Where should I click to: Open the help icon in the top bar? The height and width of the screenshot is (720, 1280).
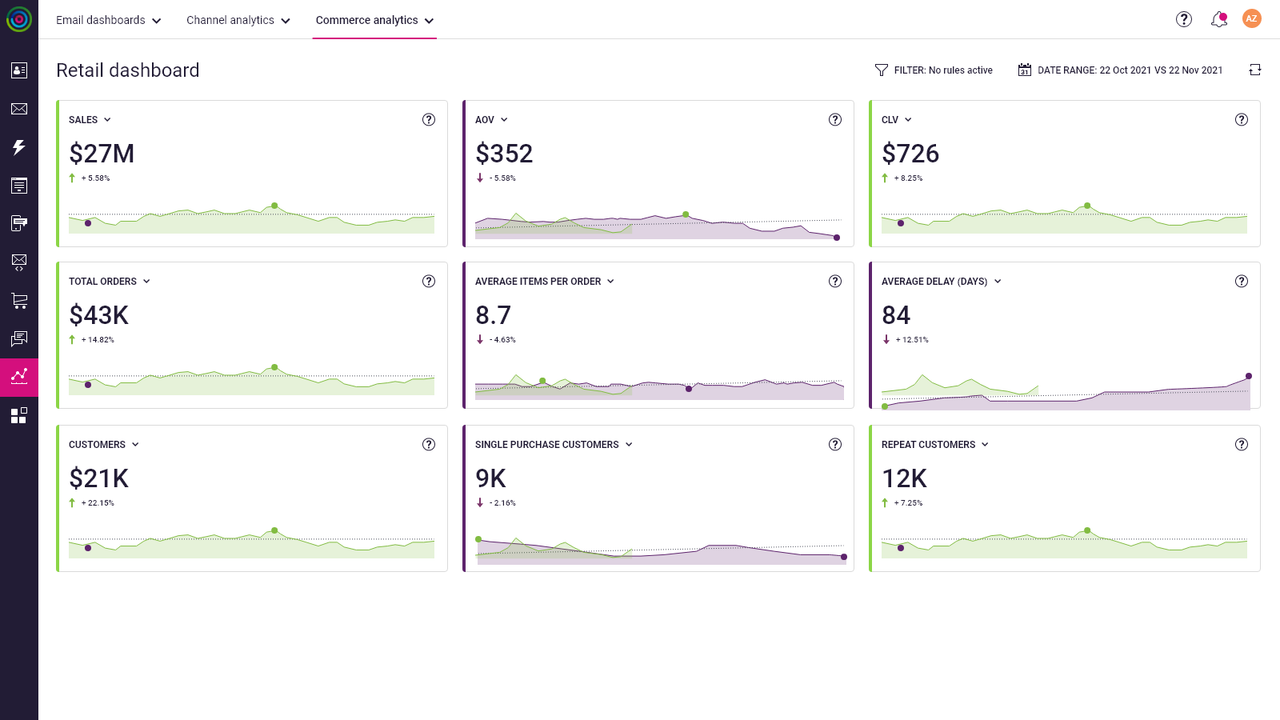coord(1184,19)
